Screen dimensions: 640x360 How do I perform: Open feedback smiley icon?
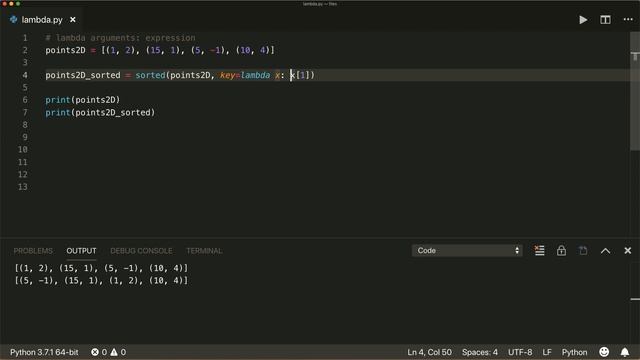(x=604, y=352)
